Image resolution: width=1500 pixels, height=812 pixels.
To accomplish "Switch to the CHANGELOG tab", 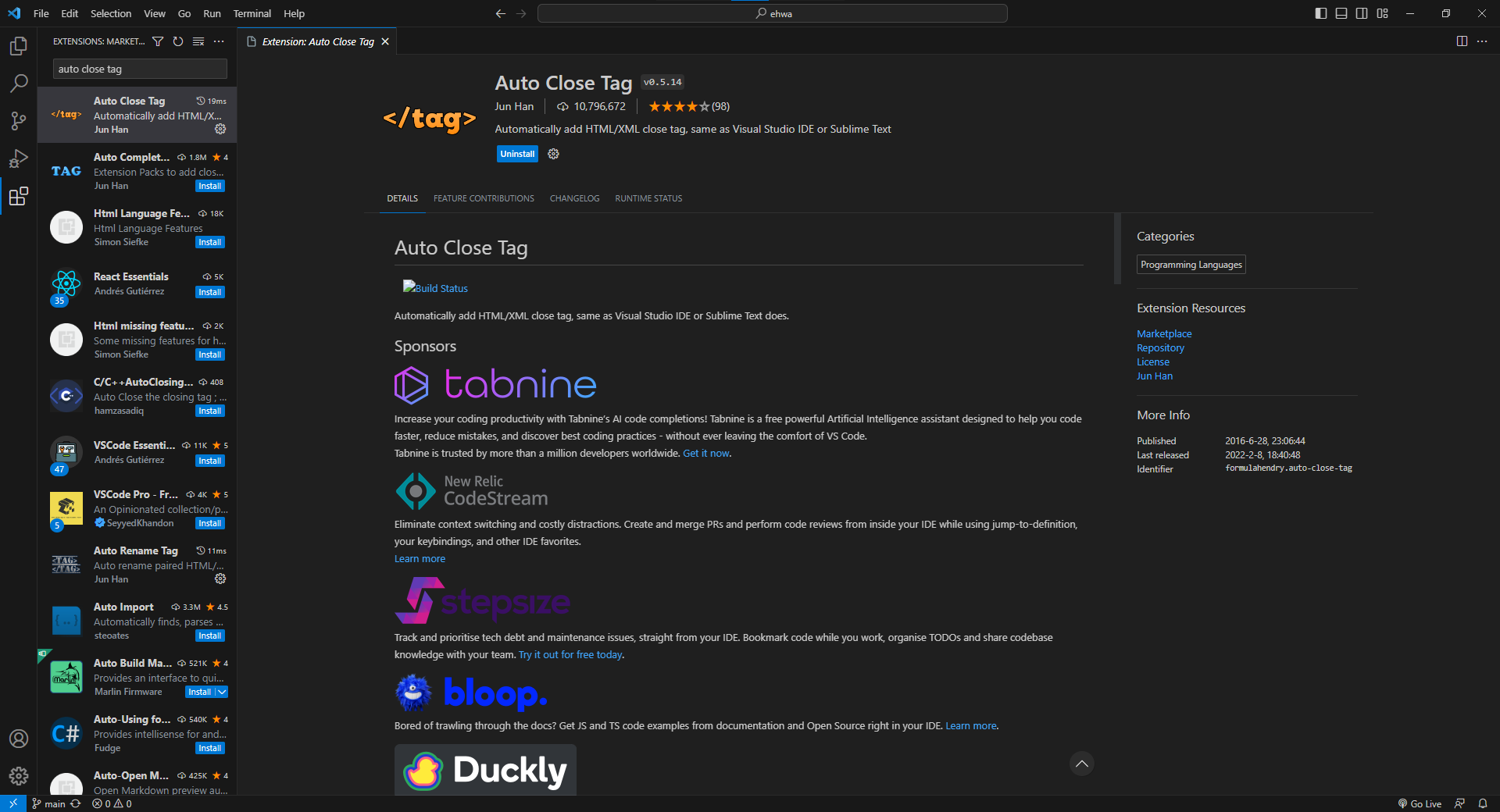I will point(574,198).
